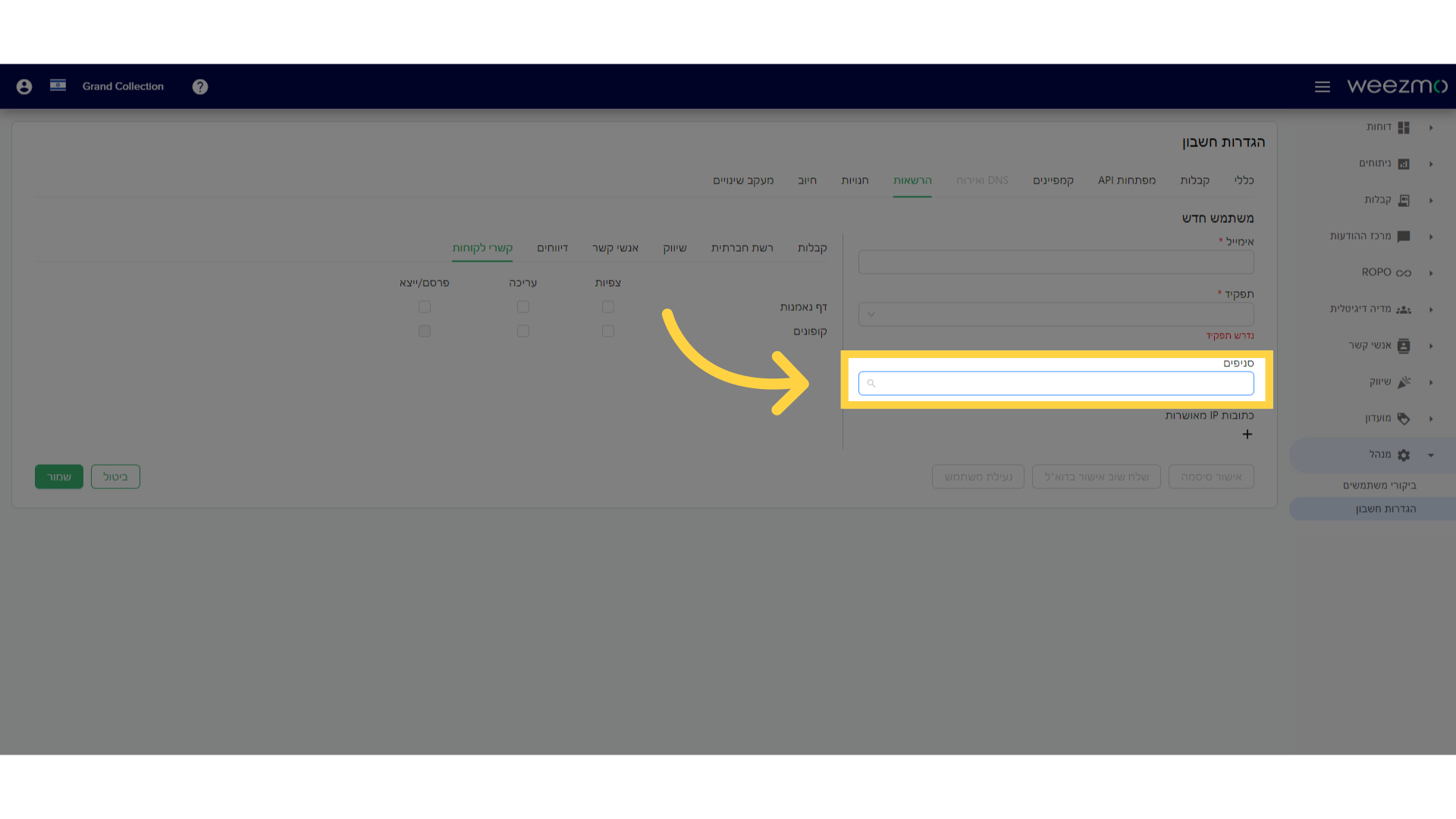Open the help question mark icon
The image size is (1456, 819).
coord(200,86)
